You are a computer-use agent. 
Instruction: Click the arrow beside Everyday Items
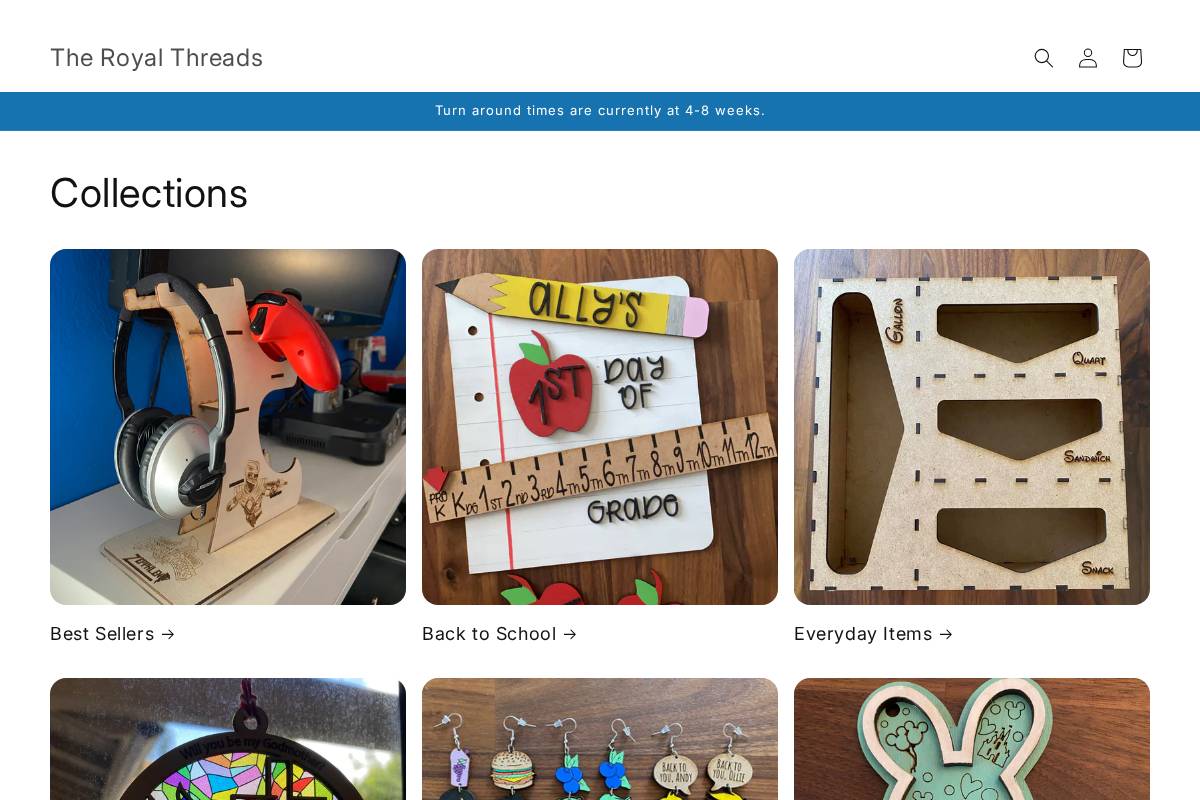pyautogui.click(x=945, y=634)
